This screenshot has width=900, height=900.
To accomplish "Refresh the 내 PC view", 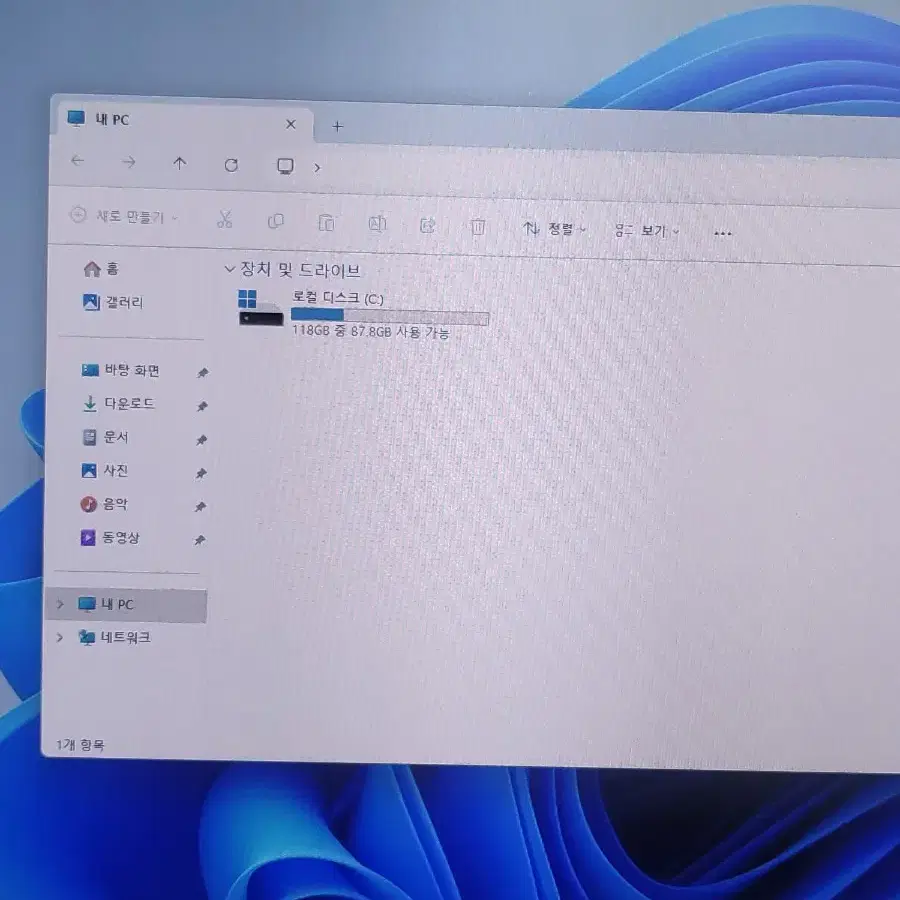I will (x=231, y=165).
